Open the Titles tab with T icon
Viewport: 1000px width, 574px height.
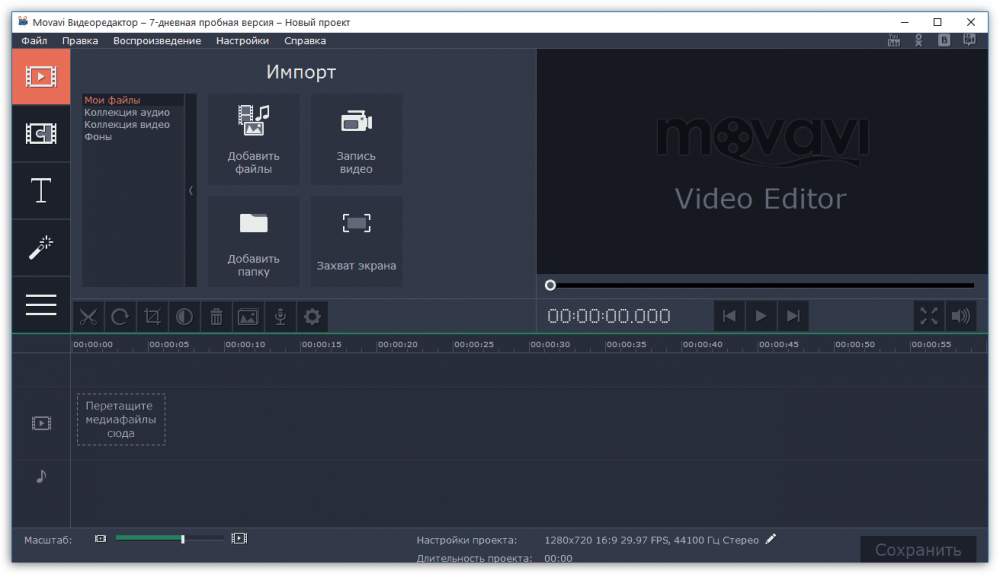coord(41,190)
